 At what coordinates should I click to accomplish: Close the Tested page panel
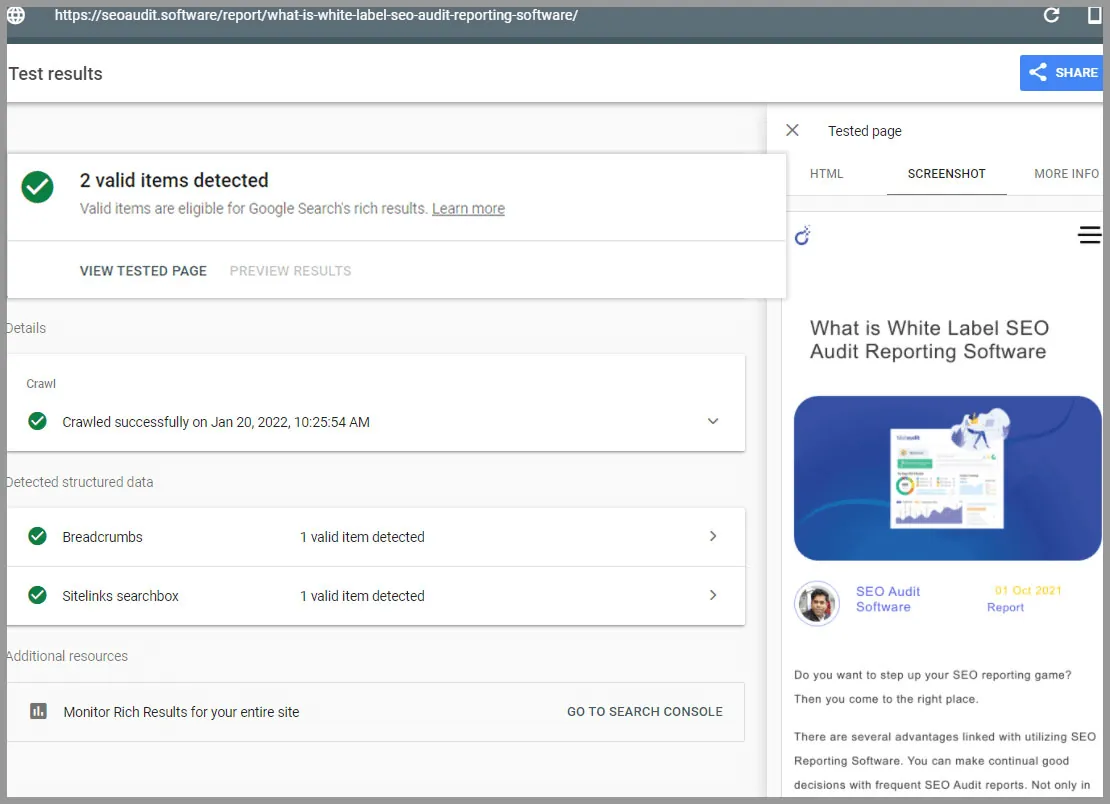[x=792, y=130]
